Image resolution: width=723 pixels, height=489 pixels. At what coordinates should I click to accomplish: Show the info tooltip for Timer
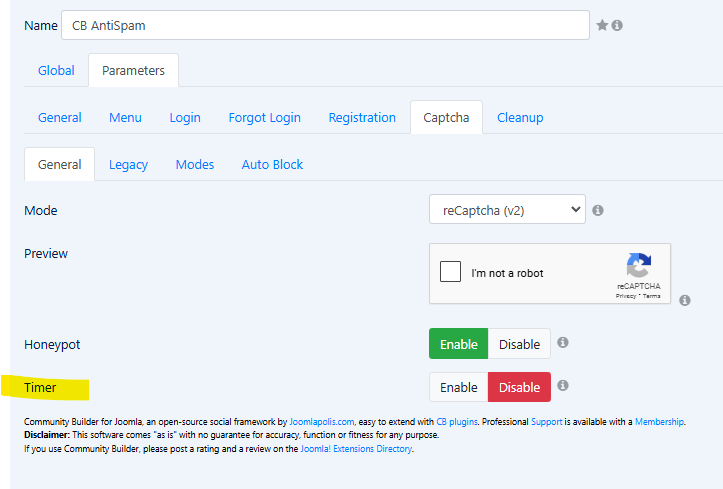click(x=563, y=385)
